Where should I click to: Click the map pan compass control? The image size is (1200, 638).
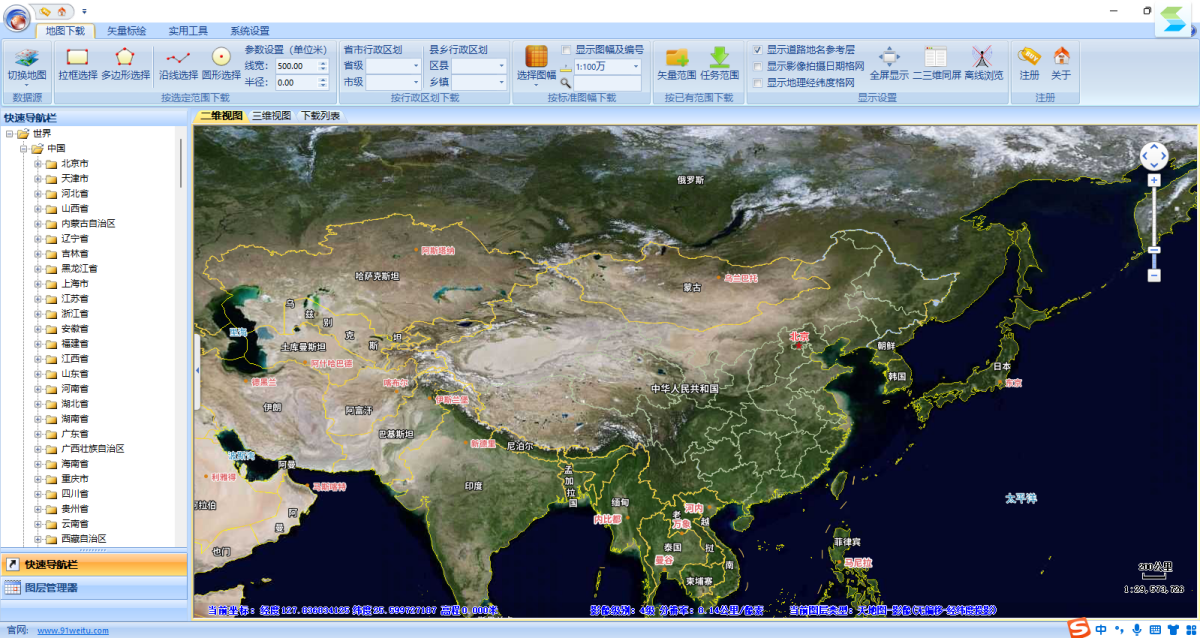(1154, 155)
